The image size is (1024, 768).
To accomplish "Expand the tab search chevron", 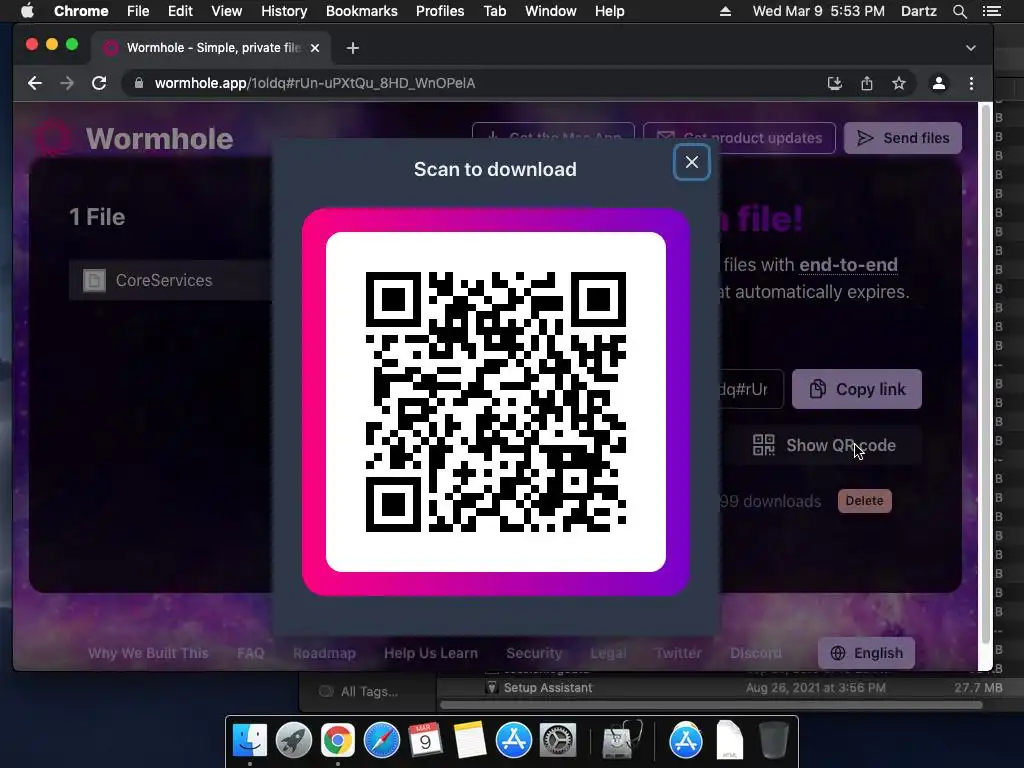I will pos(970,48).
